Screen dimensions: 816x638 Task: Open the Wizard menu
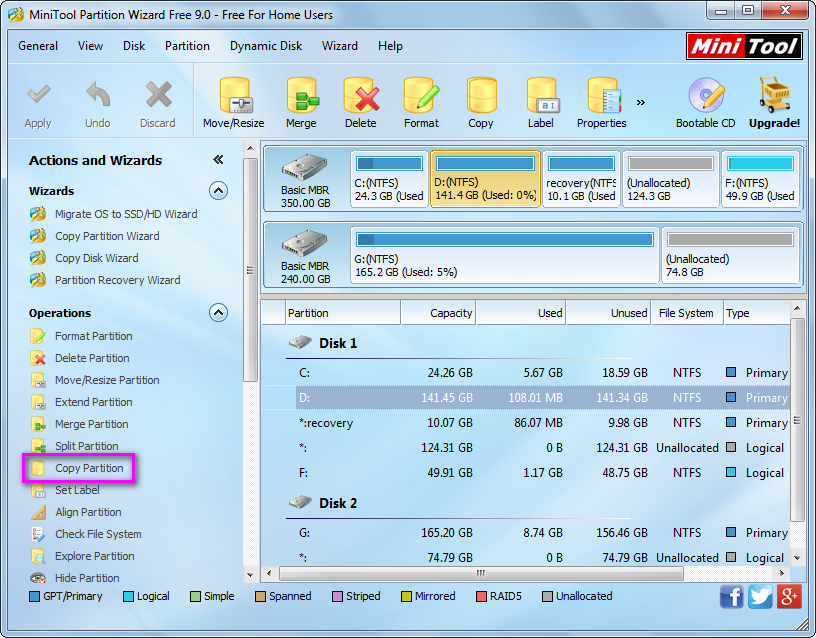pos(340,46)
